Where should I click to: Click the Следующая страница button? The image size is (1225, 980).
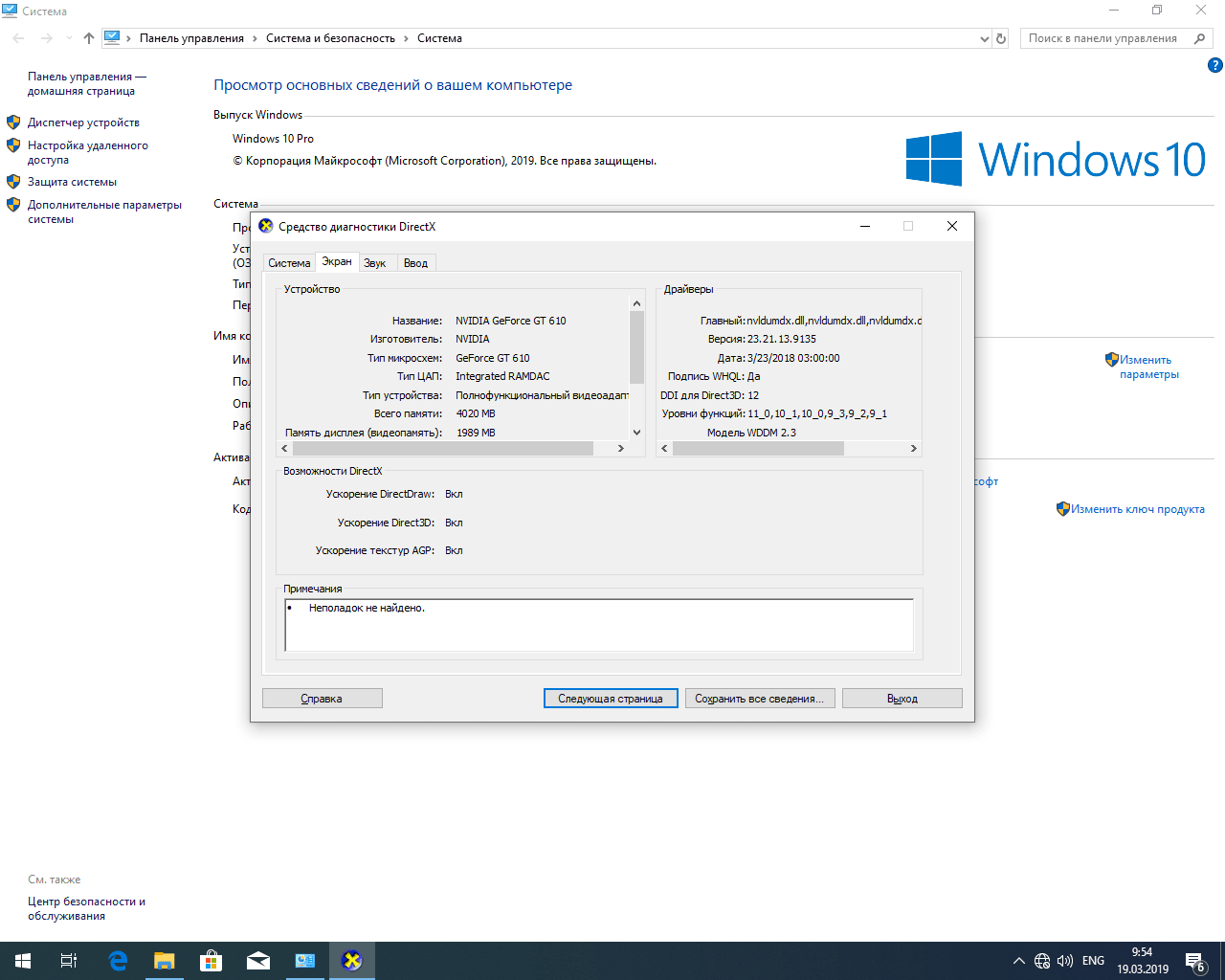coord(611,699)
